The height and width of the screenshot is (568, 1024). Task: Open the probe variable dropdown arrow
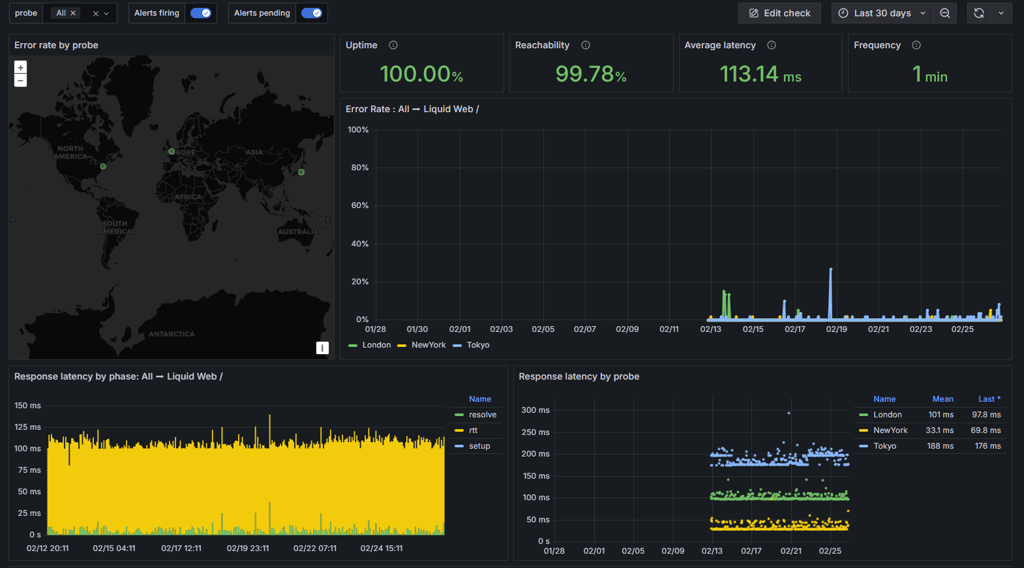point(106,13)
